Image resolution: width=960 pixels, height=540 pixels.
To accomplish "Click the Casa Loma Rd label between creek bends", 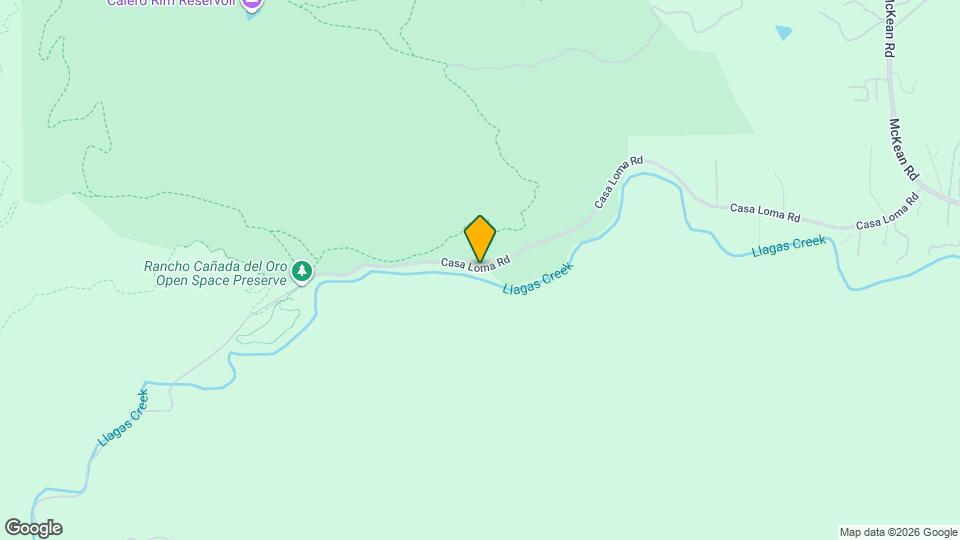I will point(765,212).
